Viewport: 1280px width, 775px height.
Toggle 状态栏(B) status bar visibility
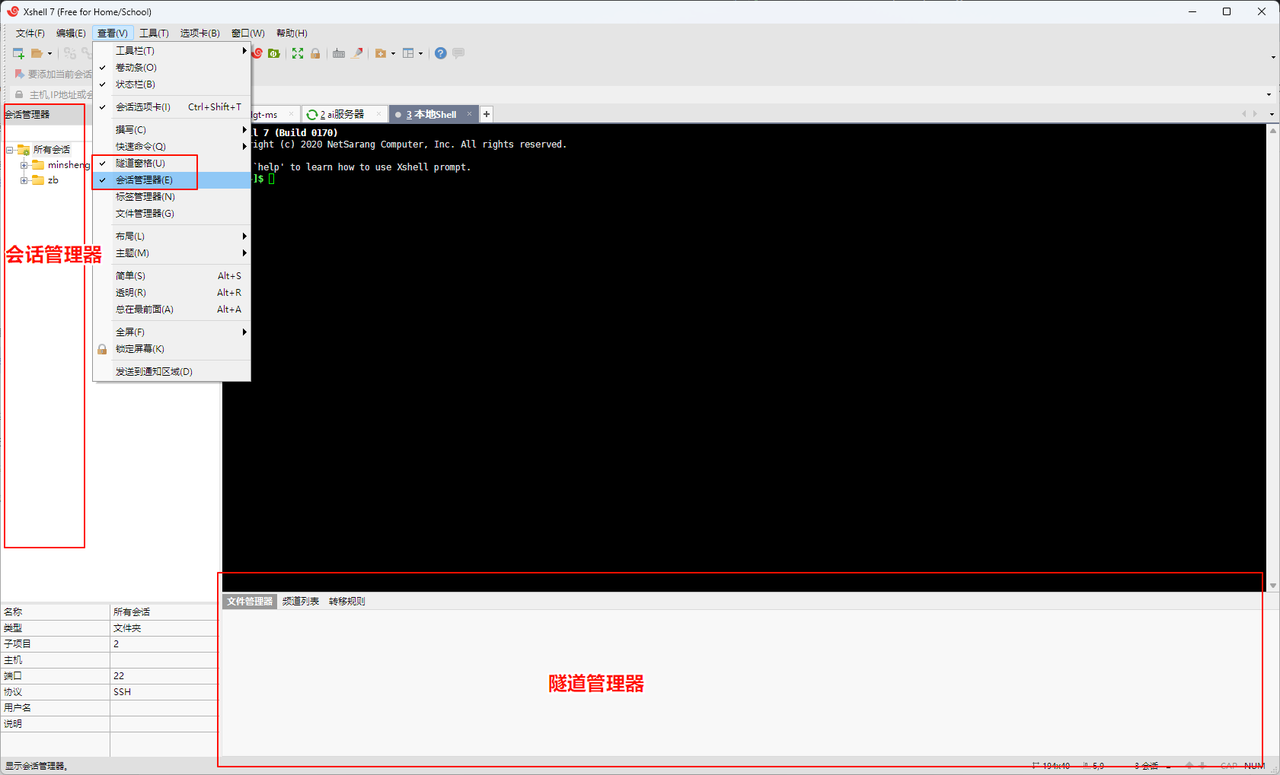135,84
